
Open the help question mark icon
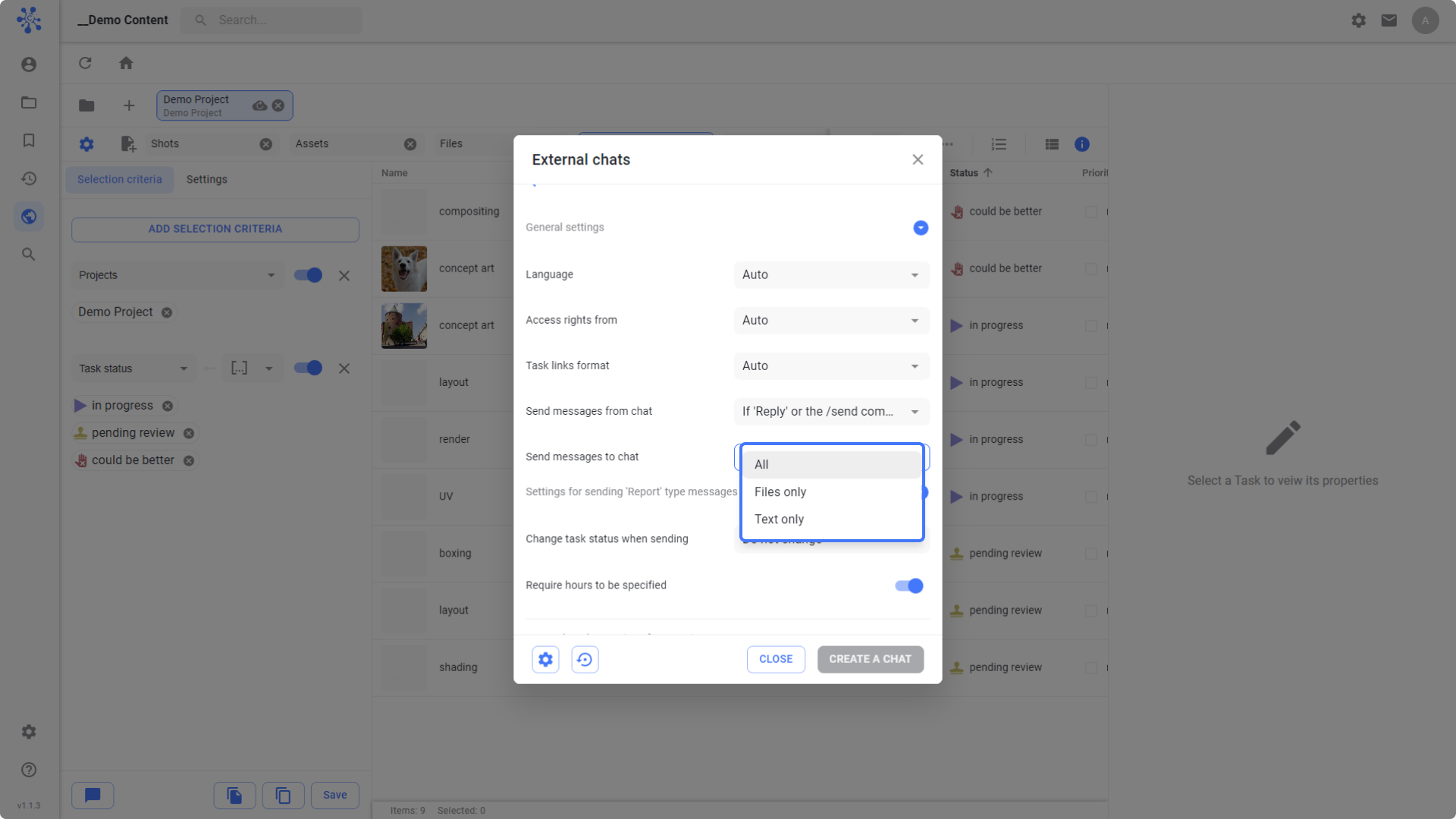(x=29, y=770)
